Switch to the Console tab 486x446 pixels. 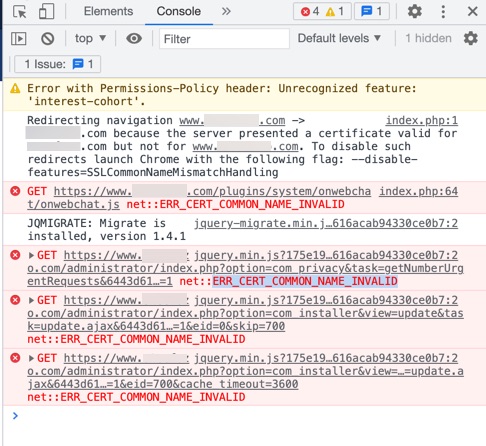click(x=179, y=11)
